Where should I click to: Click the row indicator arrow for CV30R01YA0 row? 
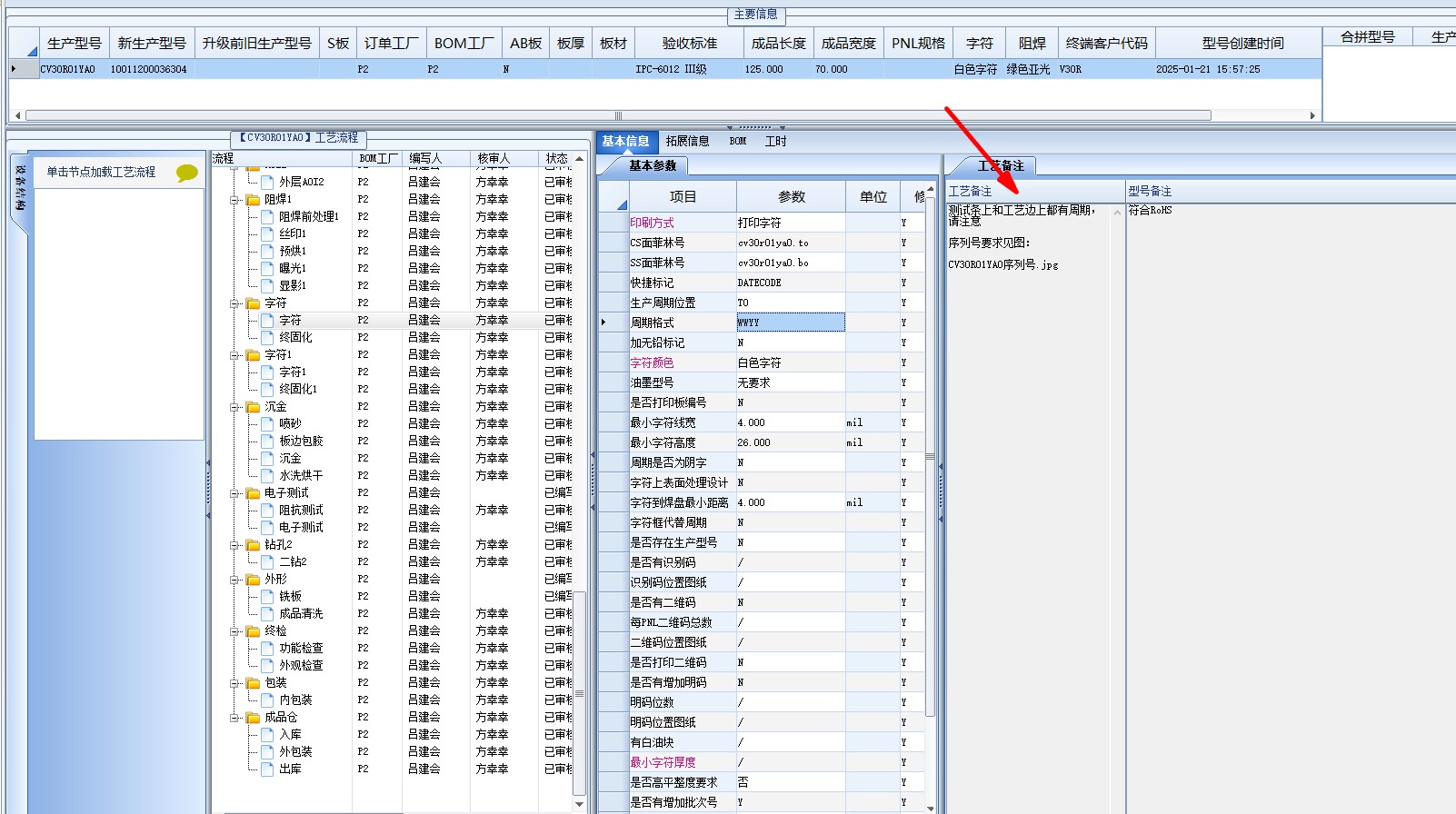(14, 69)
